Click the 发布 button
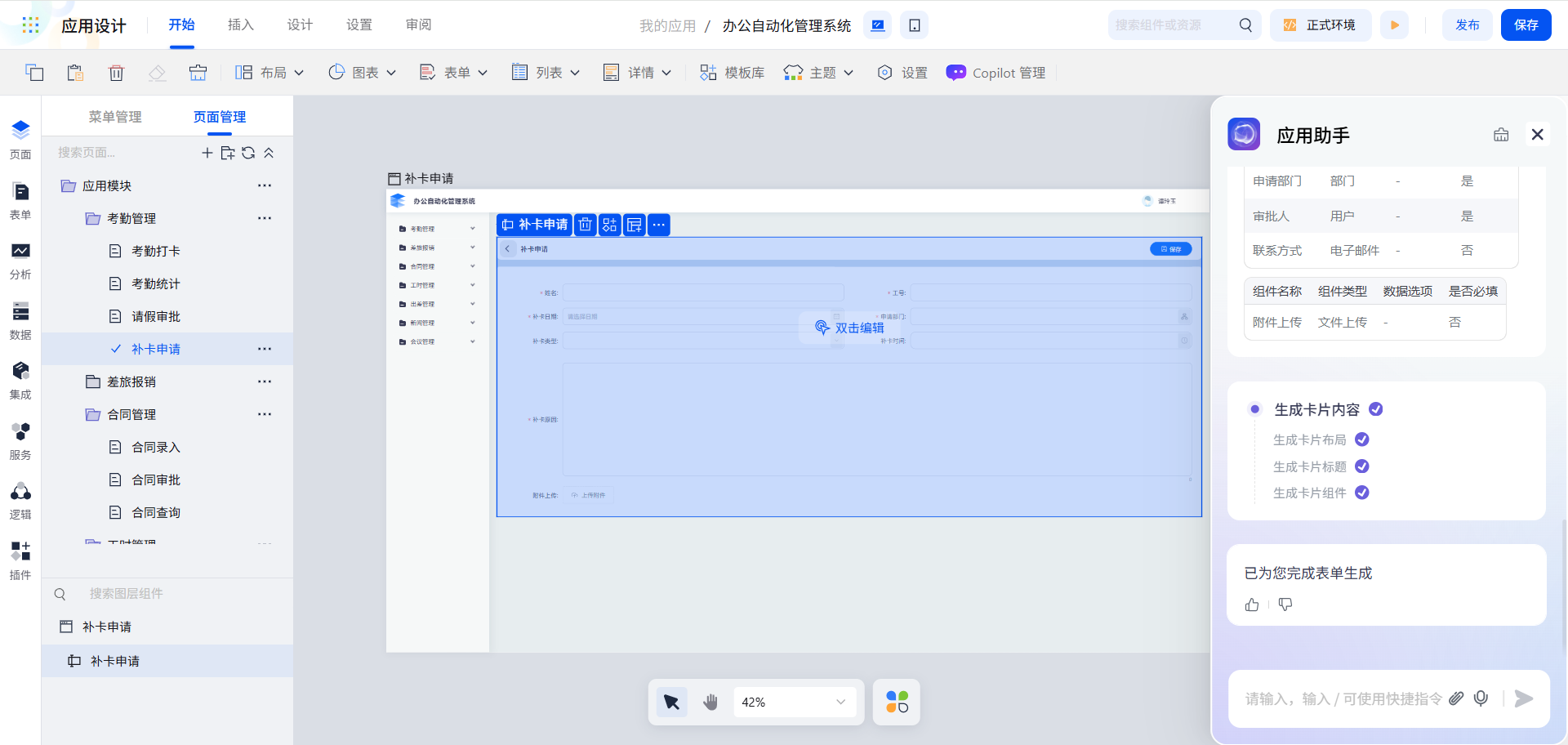1568x745 pixels. click(1467, 25)
